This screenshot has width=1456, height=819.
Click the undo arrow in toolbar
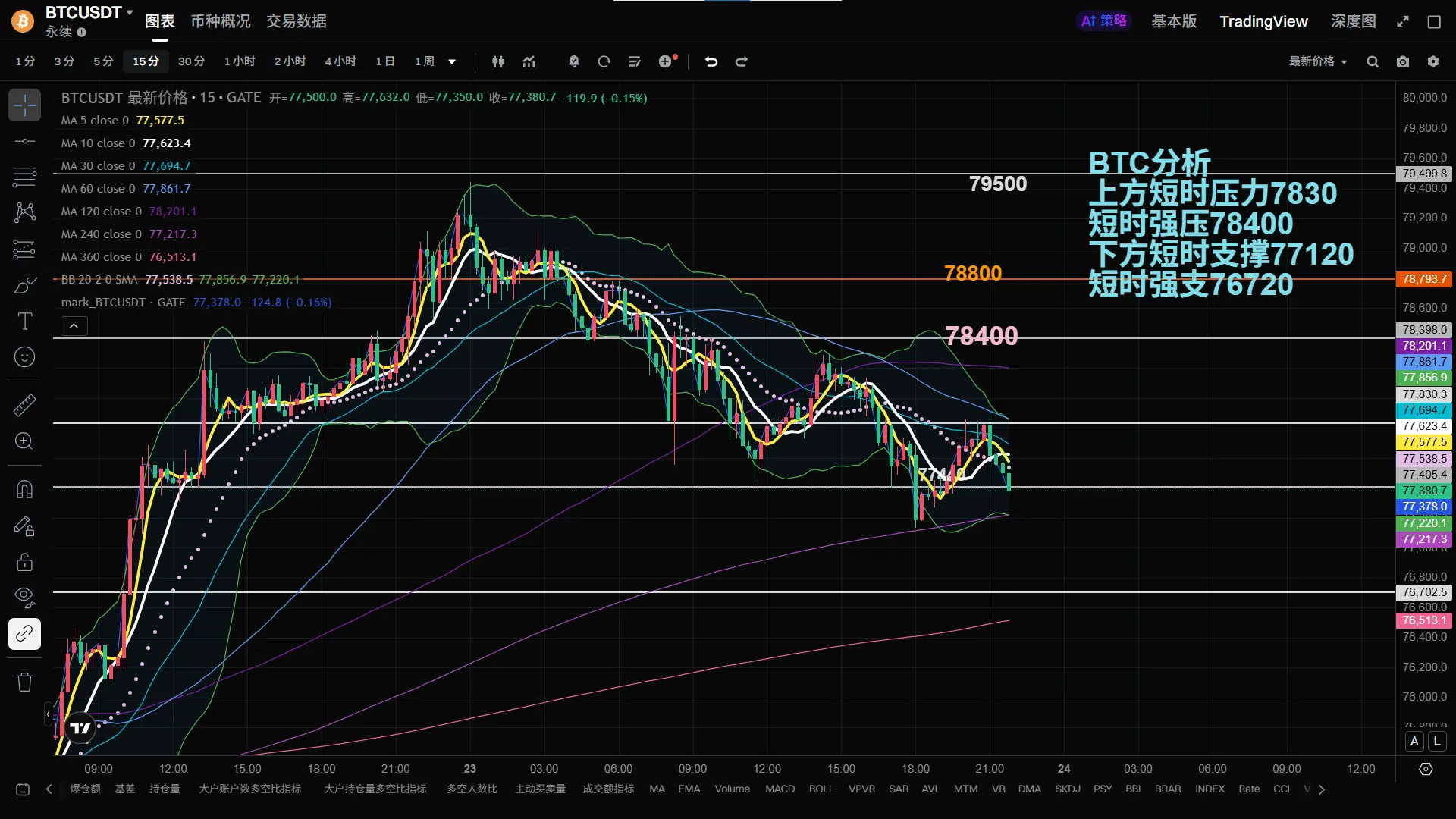(x=711, y=61)
